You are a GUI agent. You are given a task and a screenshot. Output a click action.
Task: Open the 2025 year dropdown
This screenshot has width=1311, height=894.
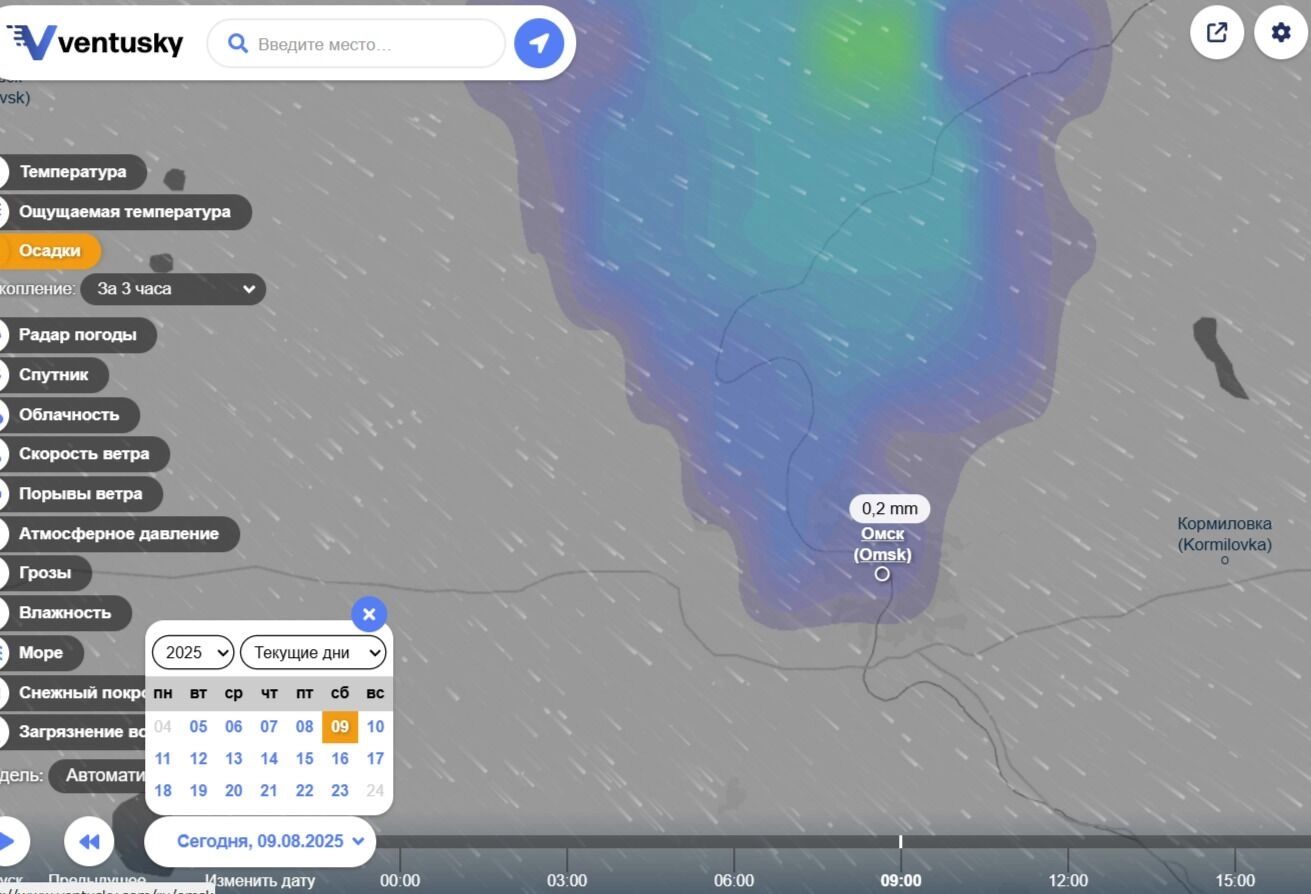[192, 653]
